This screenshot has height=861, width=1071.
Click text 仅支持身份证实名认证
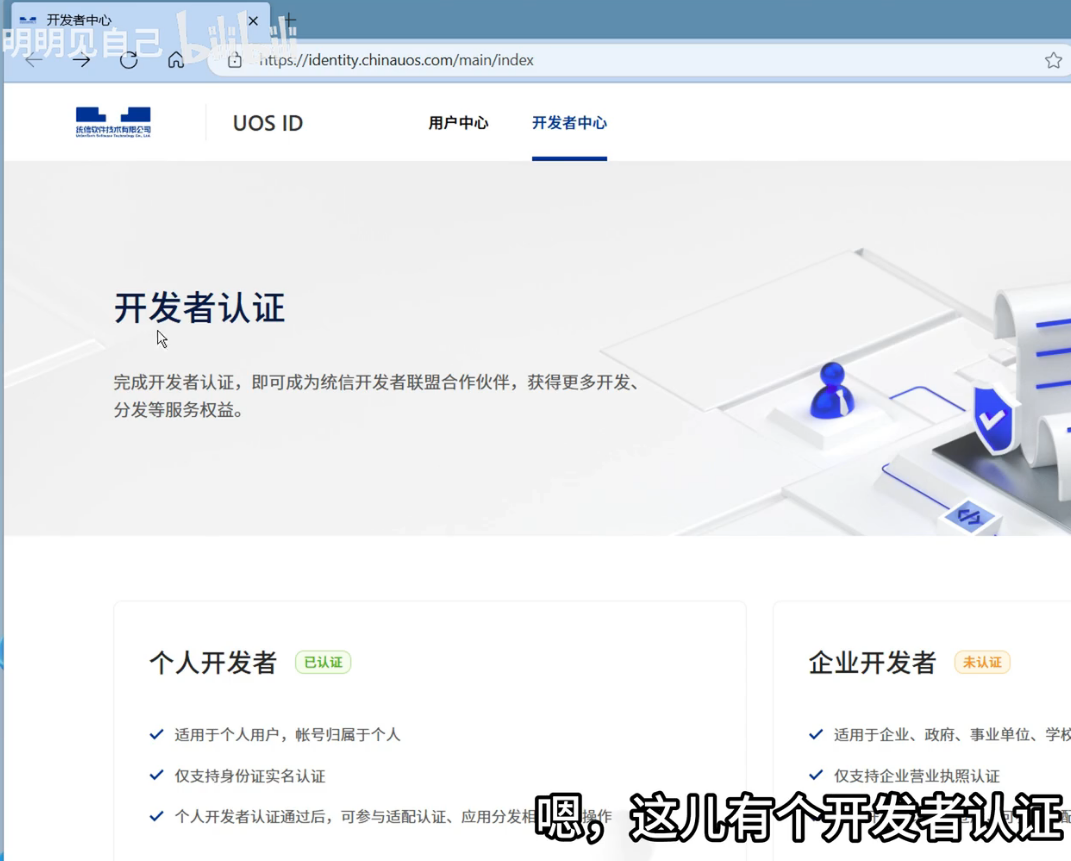tap(249, 776)
